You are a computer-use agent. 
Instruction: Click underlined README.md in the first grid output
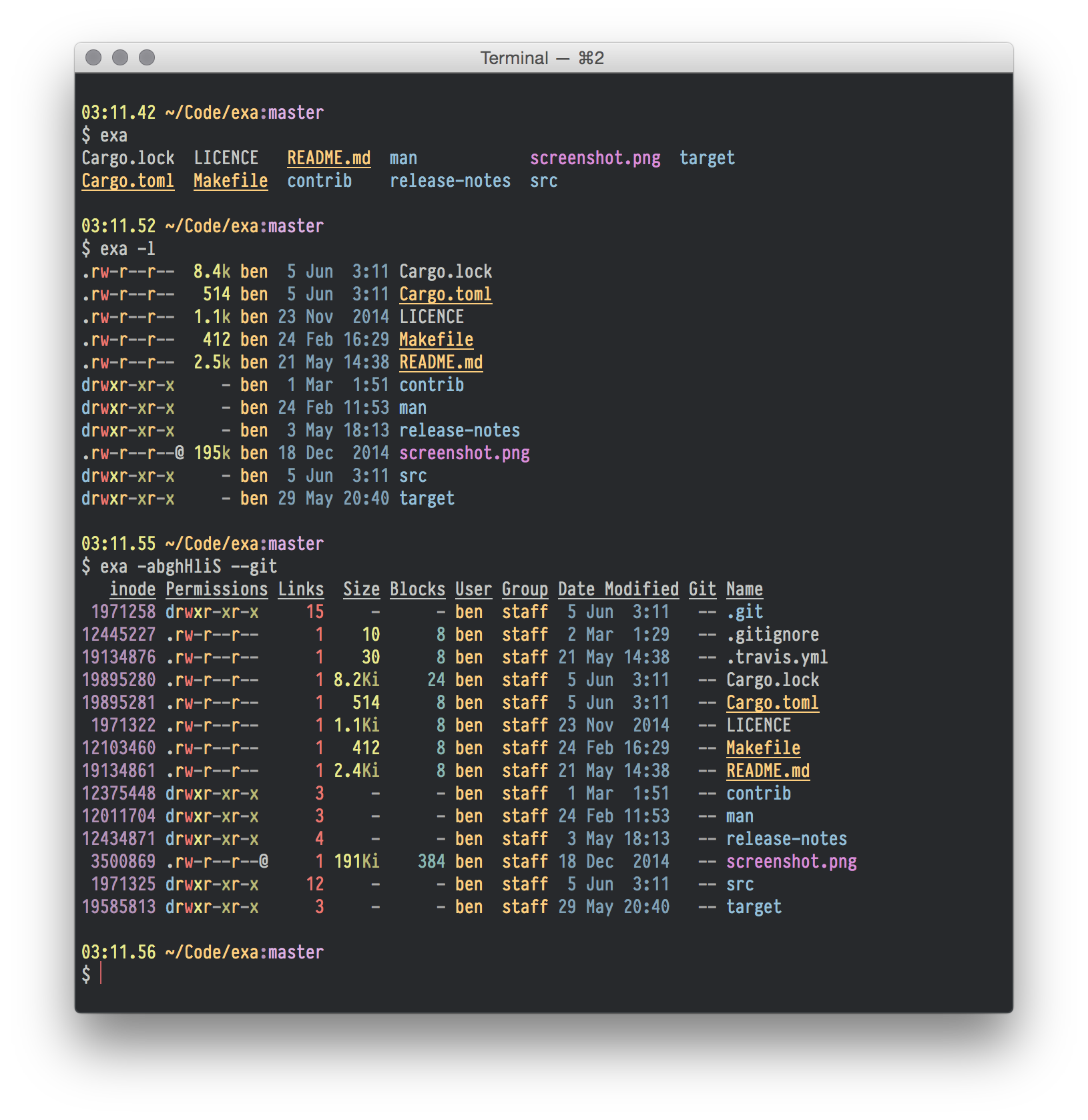pos(328,158)
